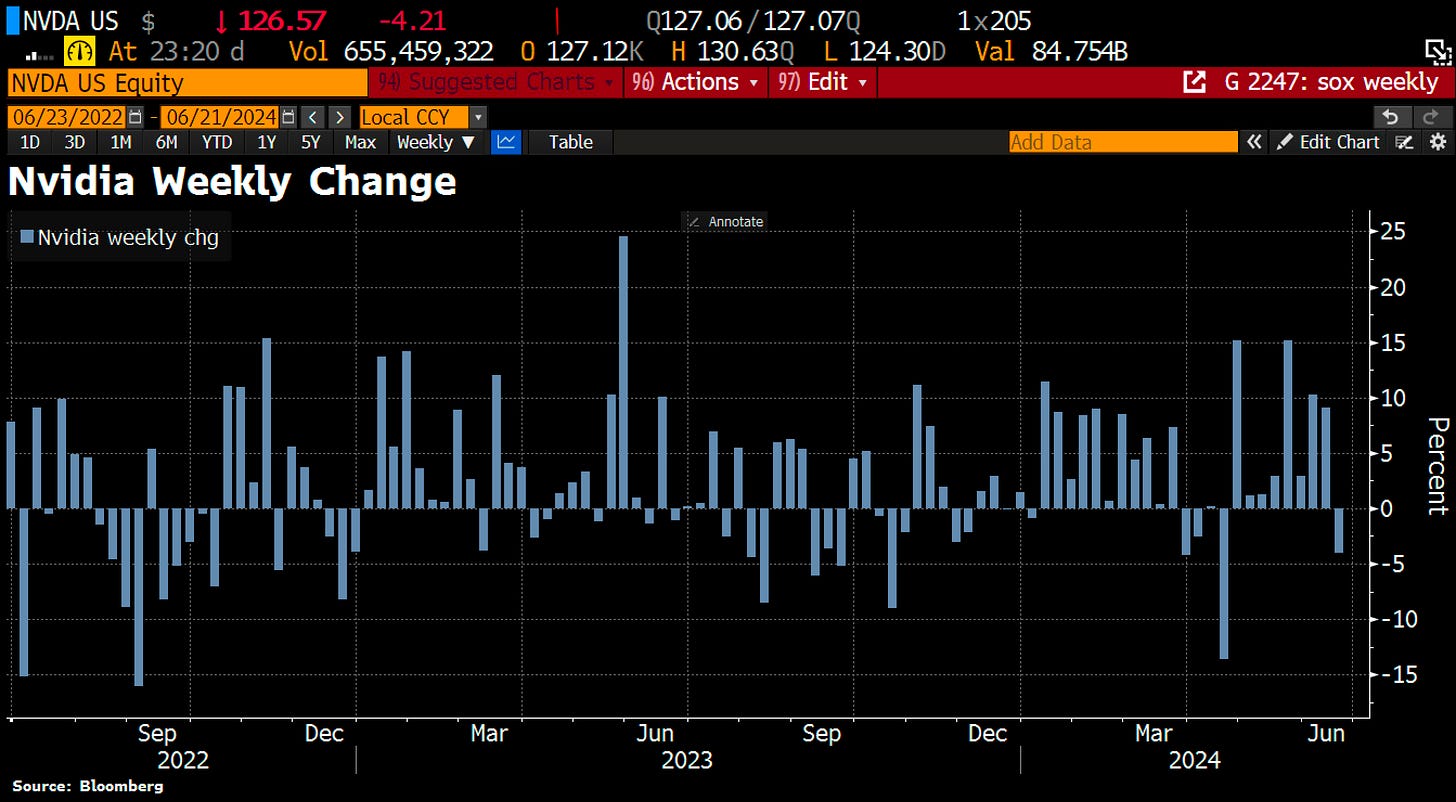The height and width of the screenshot is (802, 1456).
Task: Open the annotation pencil-line tool icon
Action: [1405, 142]
